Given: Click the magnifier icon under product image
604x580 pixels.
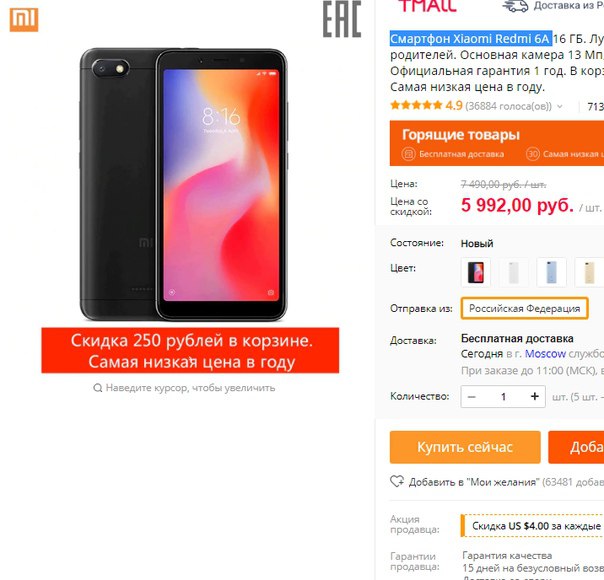Looking at the screenshot, I should pyautogui.click(x=98, y=387).
